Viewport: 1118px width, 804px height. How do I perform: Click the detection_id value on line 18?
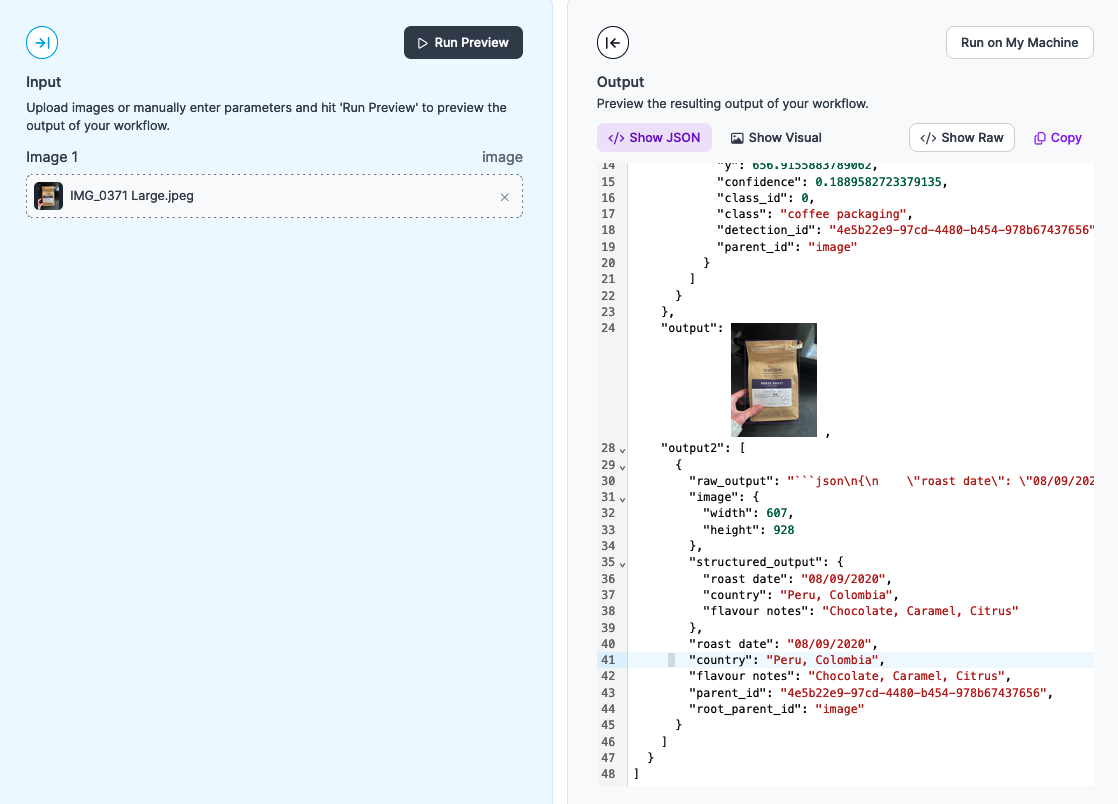click(961, 230)
